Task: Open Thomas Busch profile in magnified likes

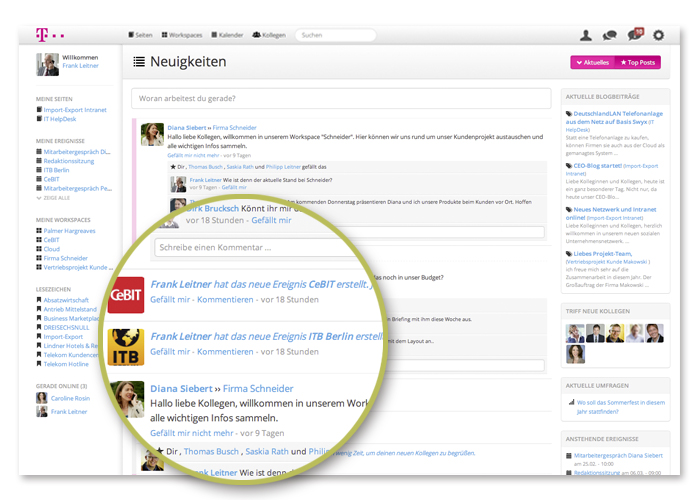Action: click(x=211, y=451)
